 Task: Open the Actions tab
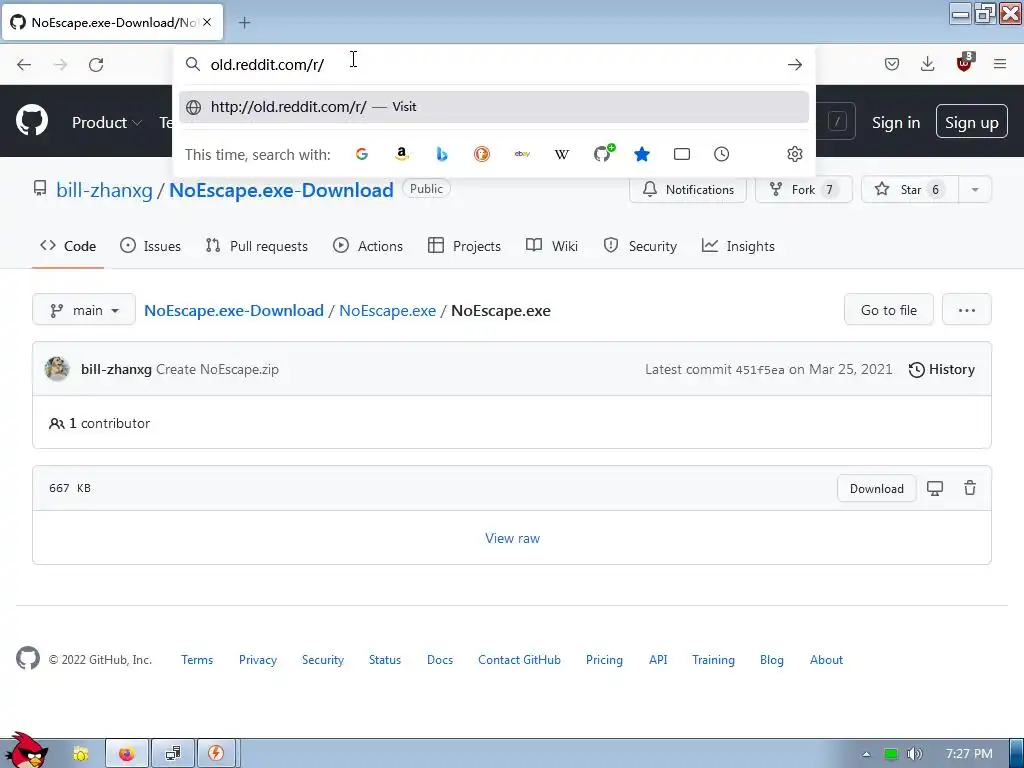point(368,246)
